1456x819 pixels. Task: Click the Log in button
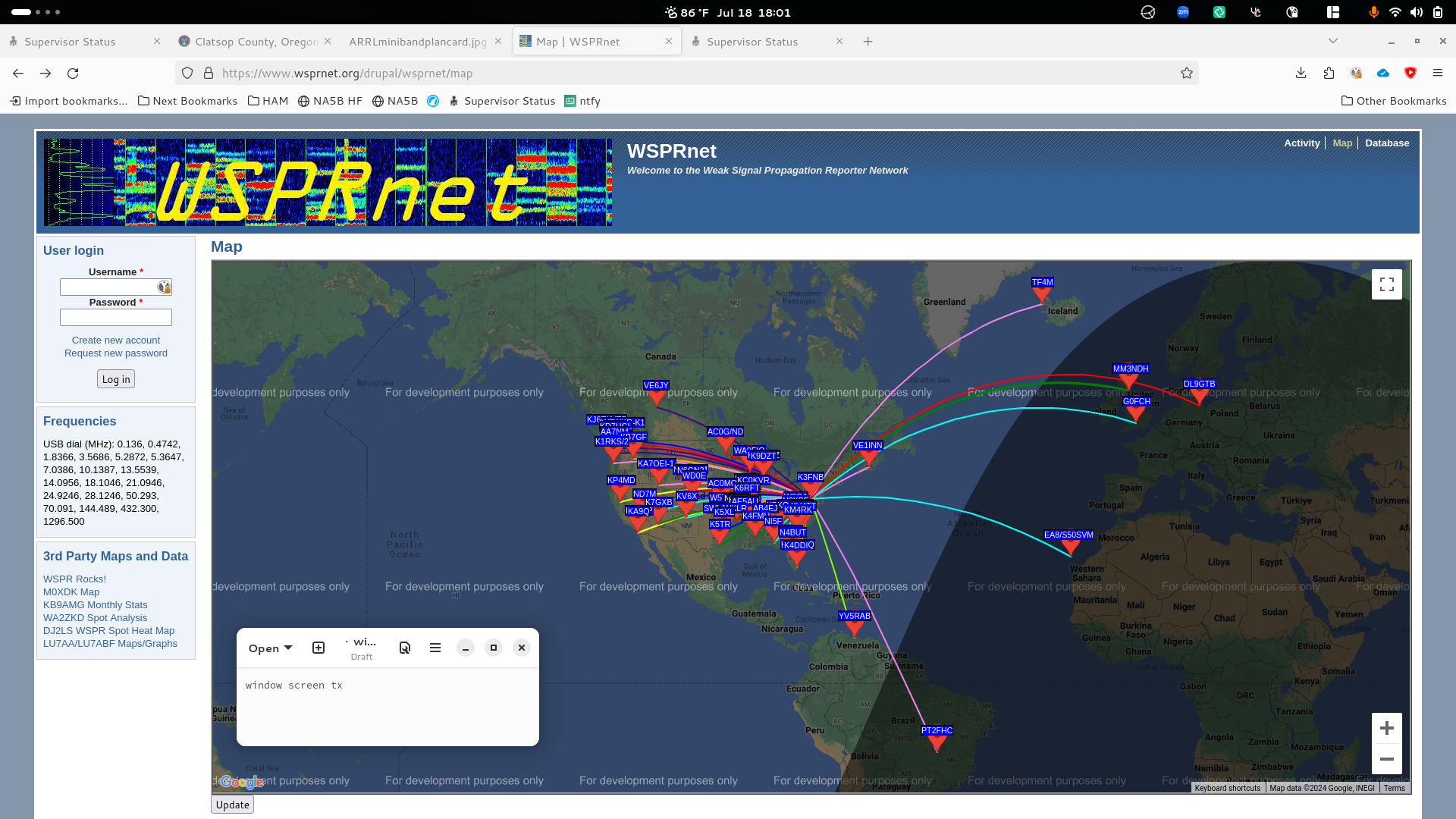pyautogui.click(x=116, y=379)
